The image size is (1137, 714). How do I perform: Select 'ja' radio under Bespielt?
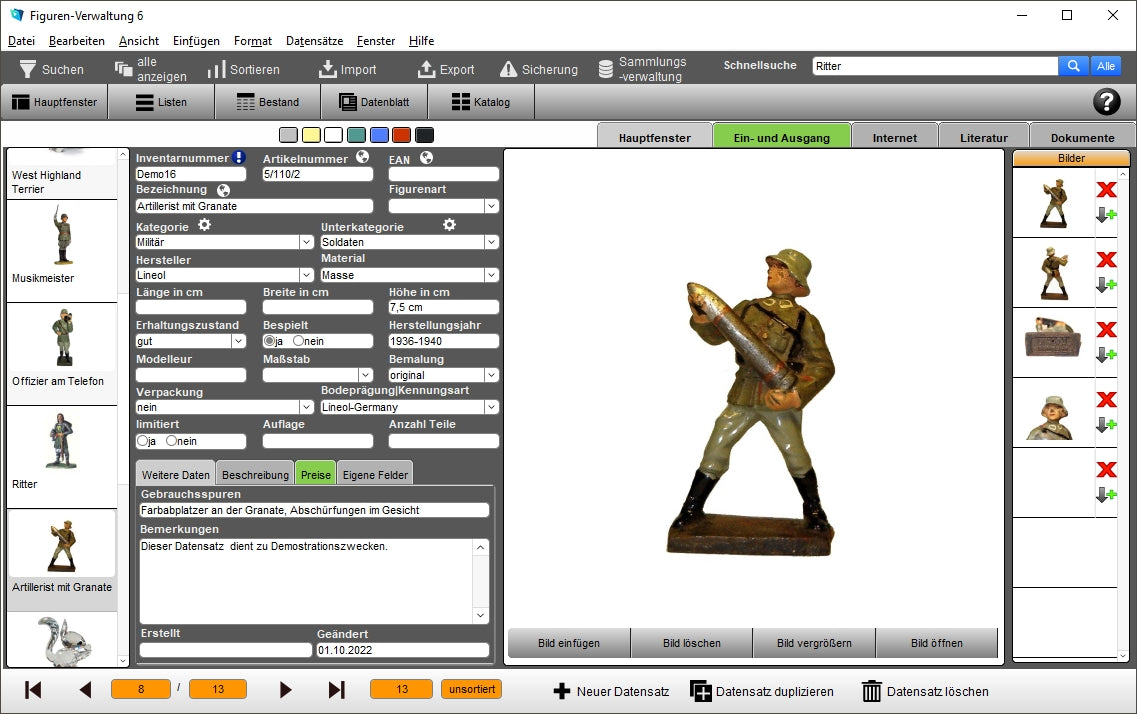(269, 341)
